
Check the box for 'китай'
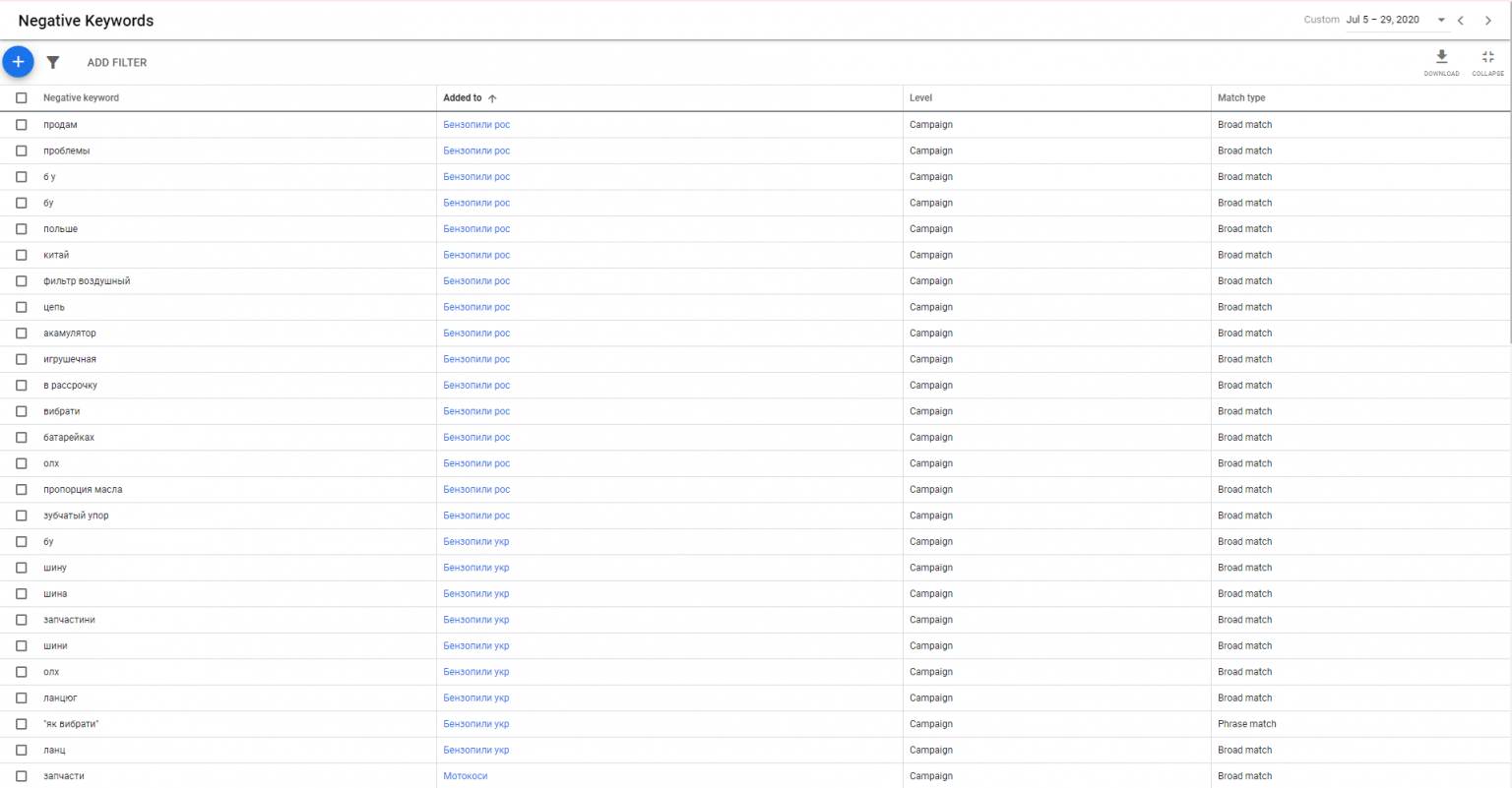click(22, 255)
